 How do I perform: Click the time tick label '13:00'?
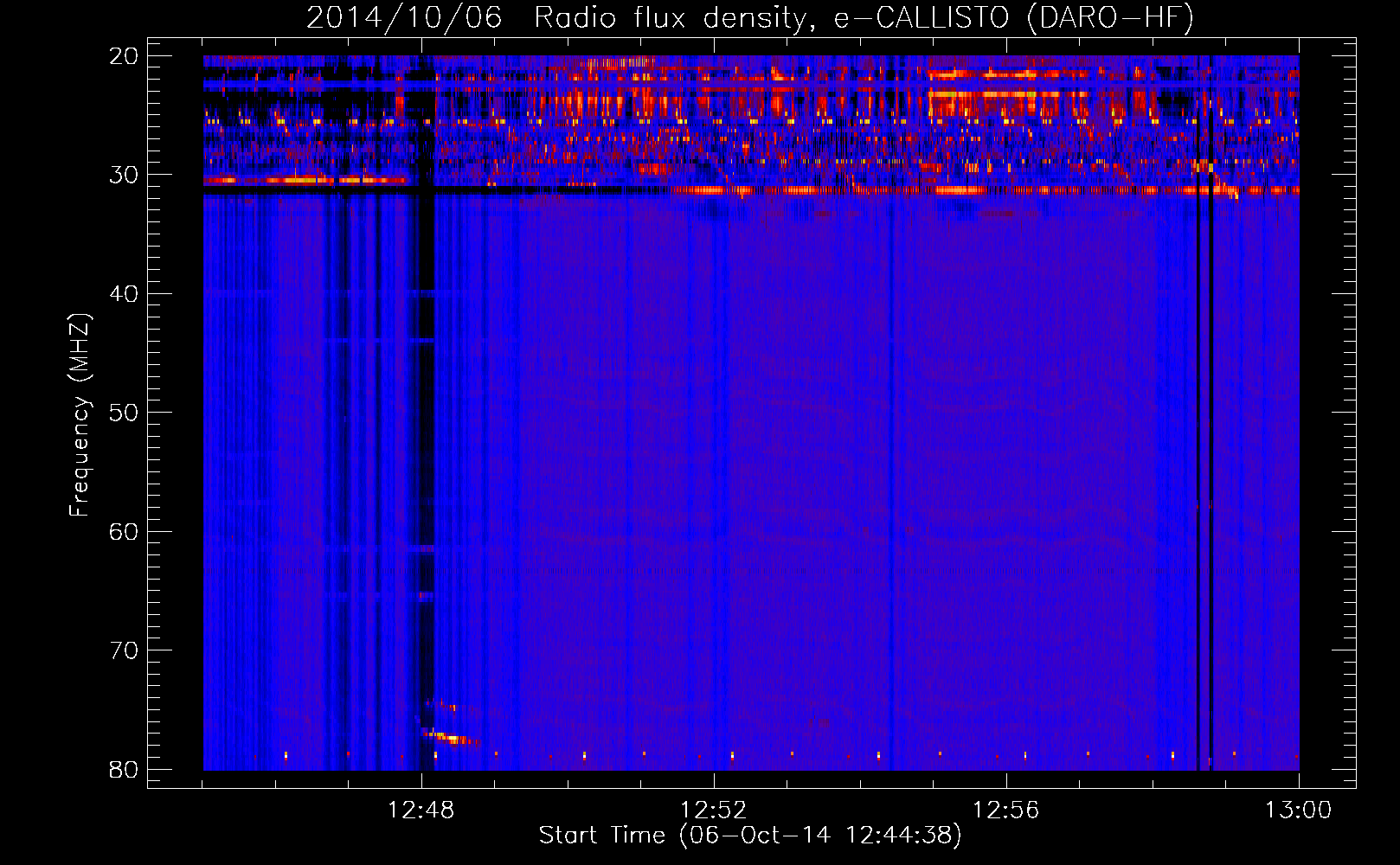(x=1299, y=811)
